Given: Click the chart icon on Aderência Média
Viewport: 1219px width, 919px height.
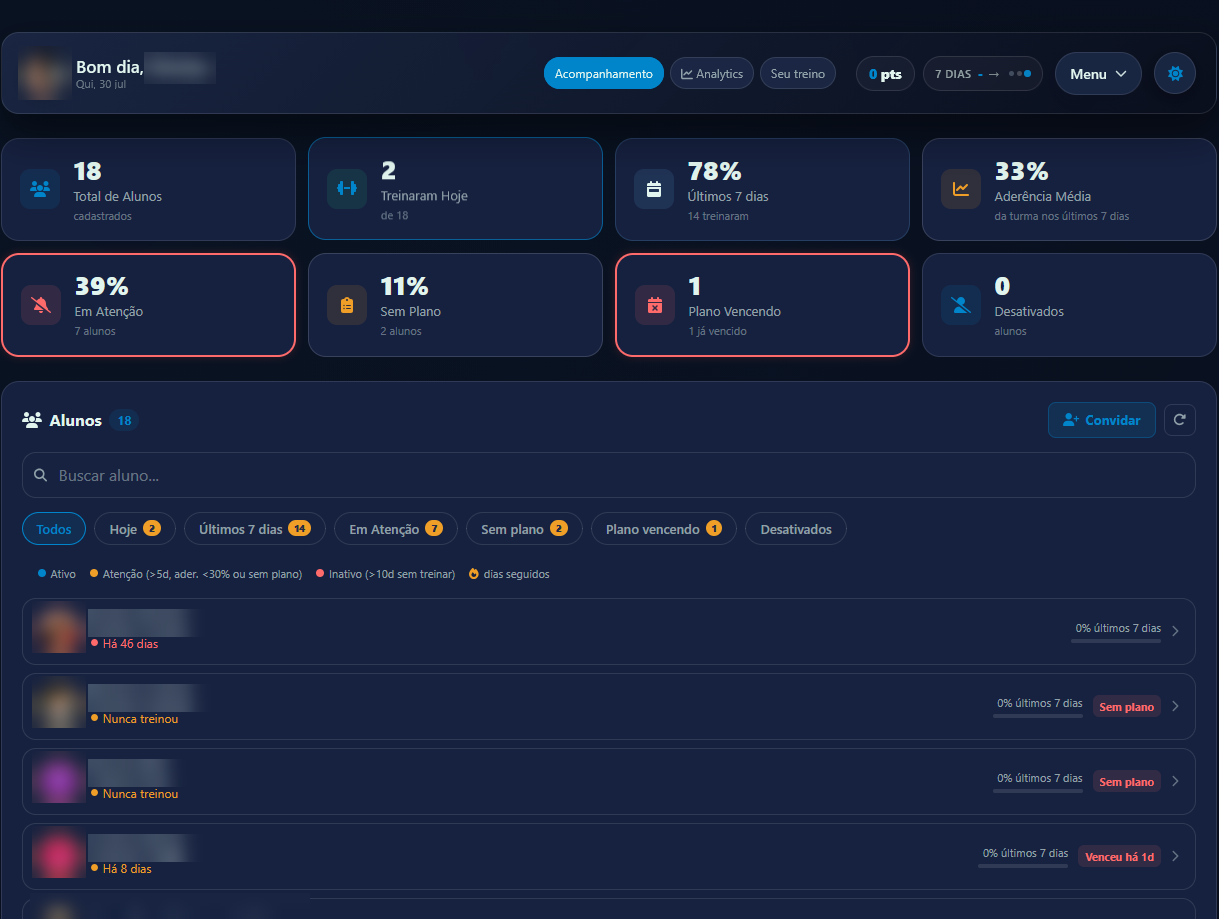Looking at the screenshot, I should 961,189.
